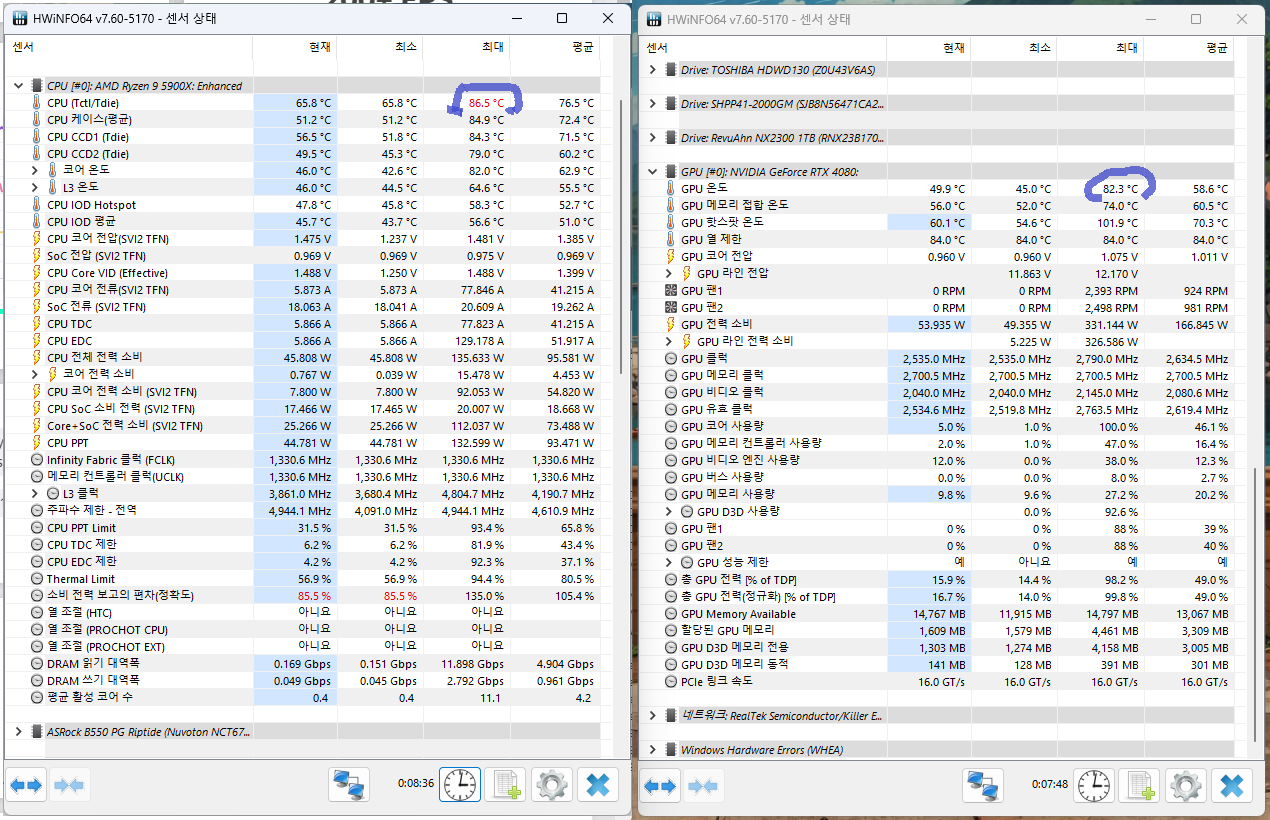
Task: Select the 소비 전력 보고의 편차(정확도) row
Action: click(303, 596)
